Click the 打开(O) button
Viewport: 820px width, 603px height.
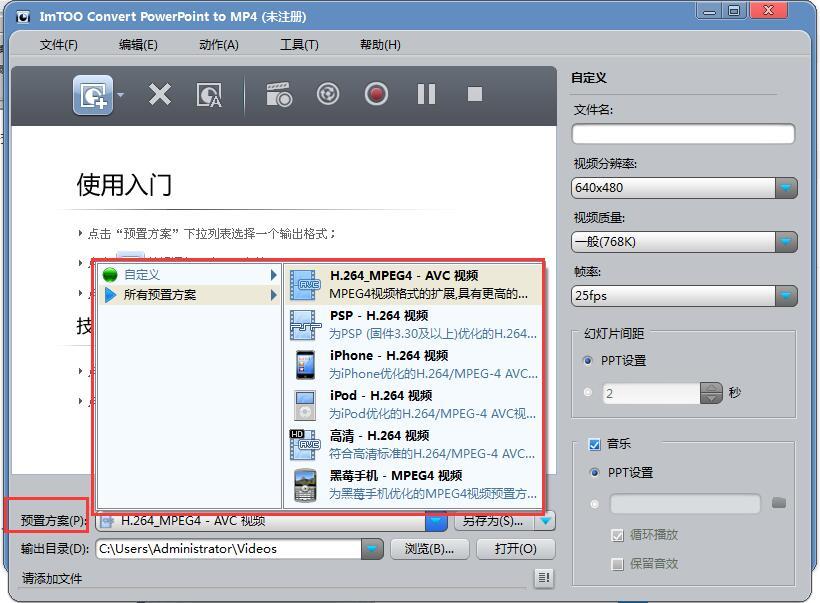coord(516,549)
